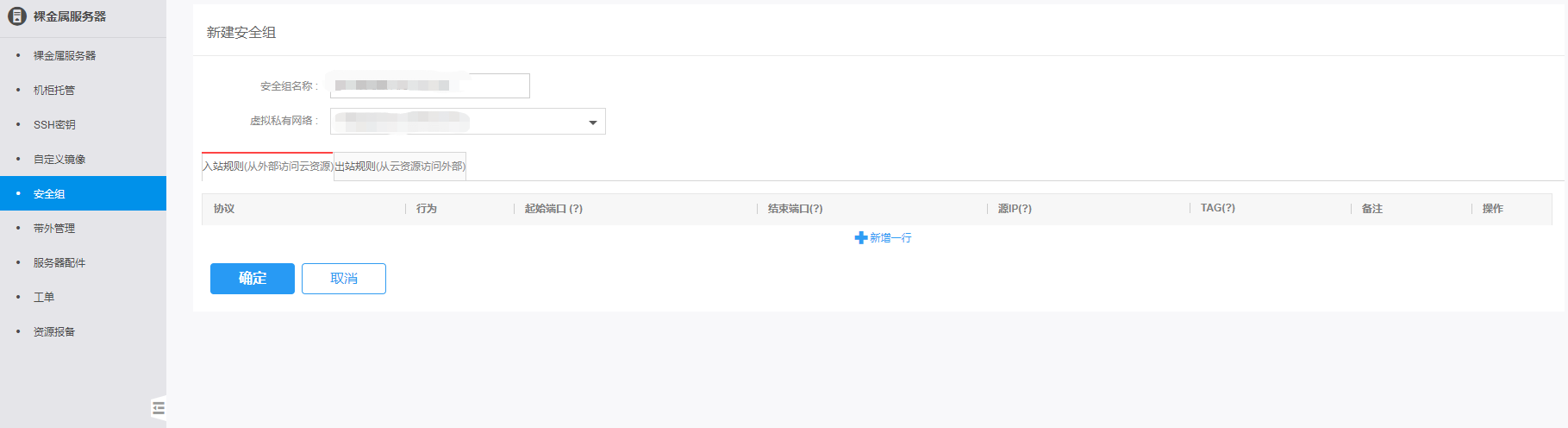Click the 取消 button
The image size is (1568, 428).
[344, 279]
